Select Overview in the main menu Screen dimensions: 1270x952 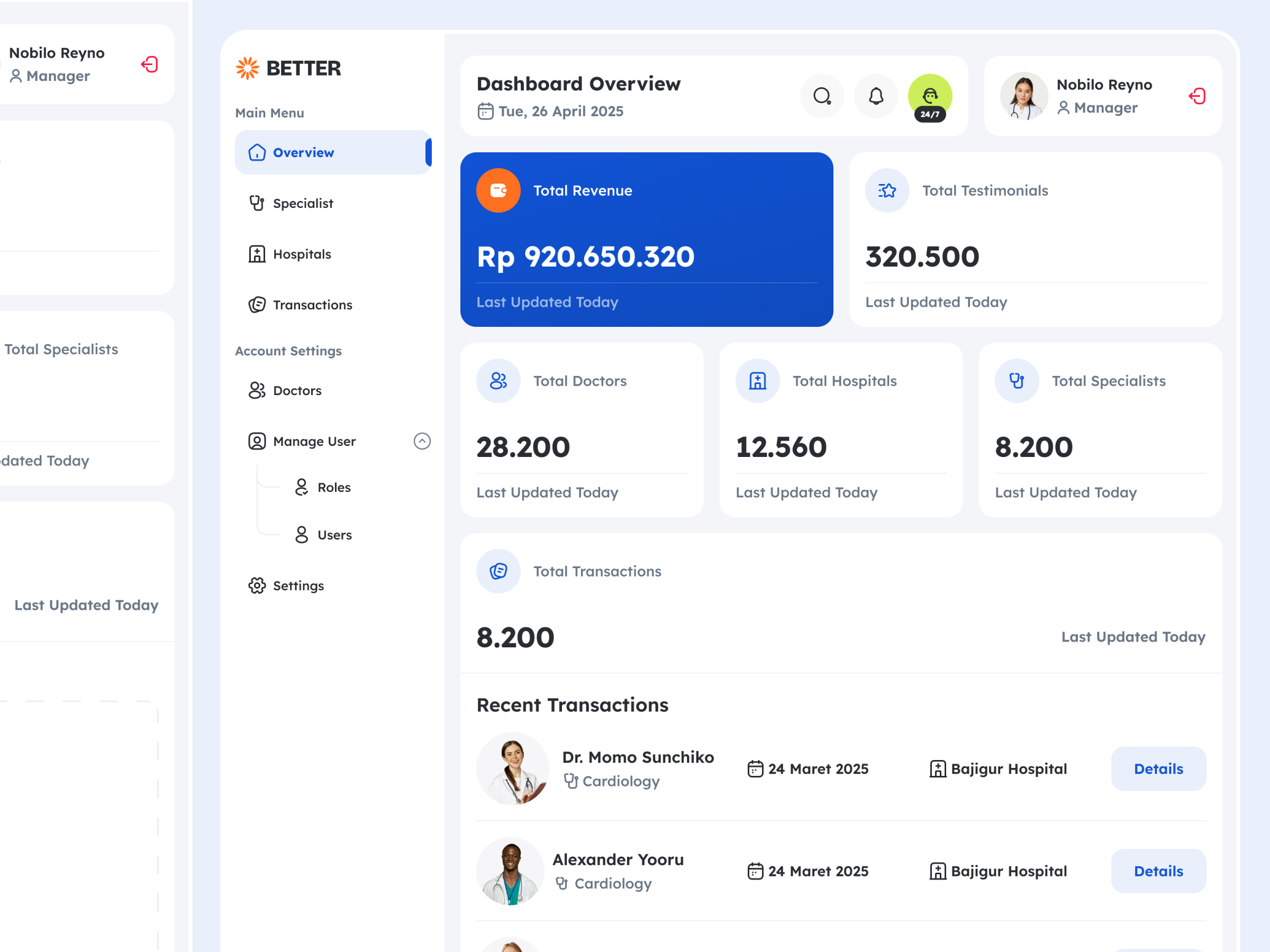(333, 152)
